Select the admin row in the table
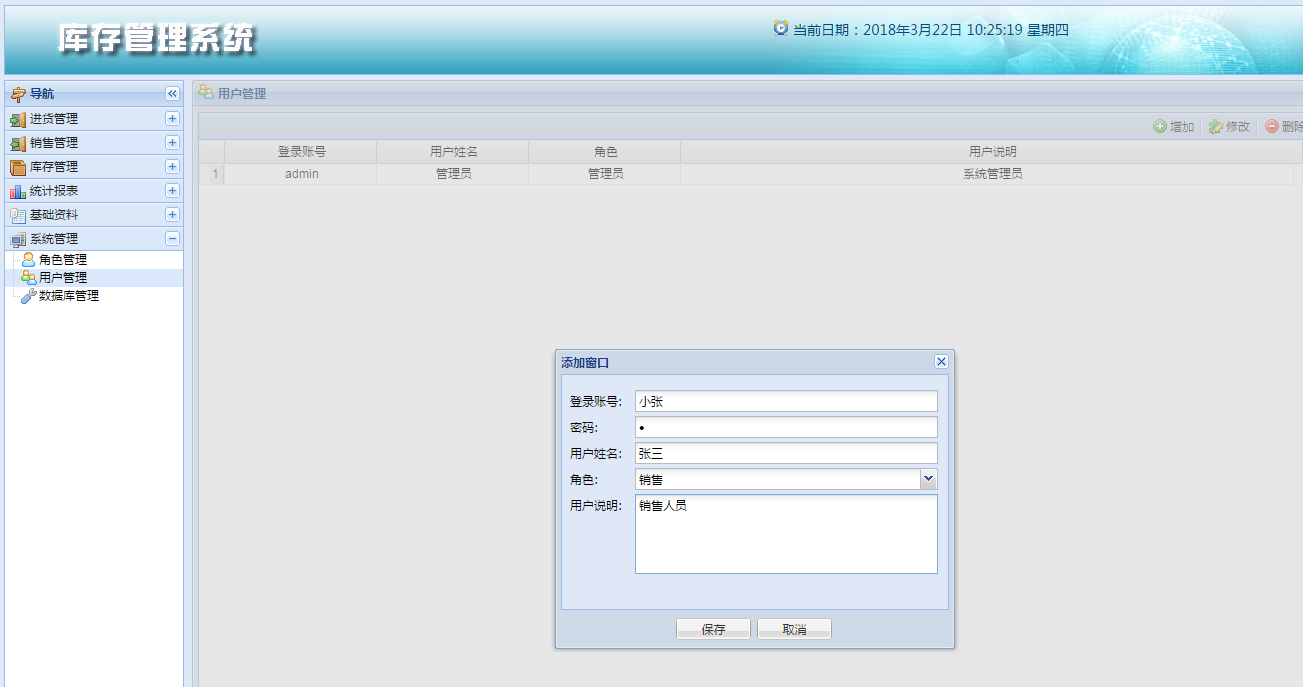The width and height of the screenshot is (1303, 687). 750,174
